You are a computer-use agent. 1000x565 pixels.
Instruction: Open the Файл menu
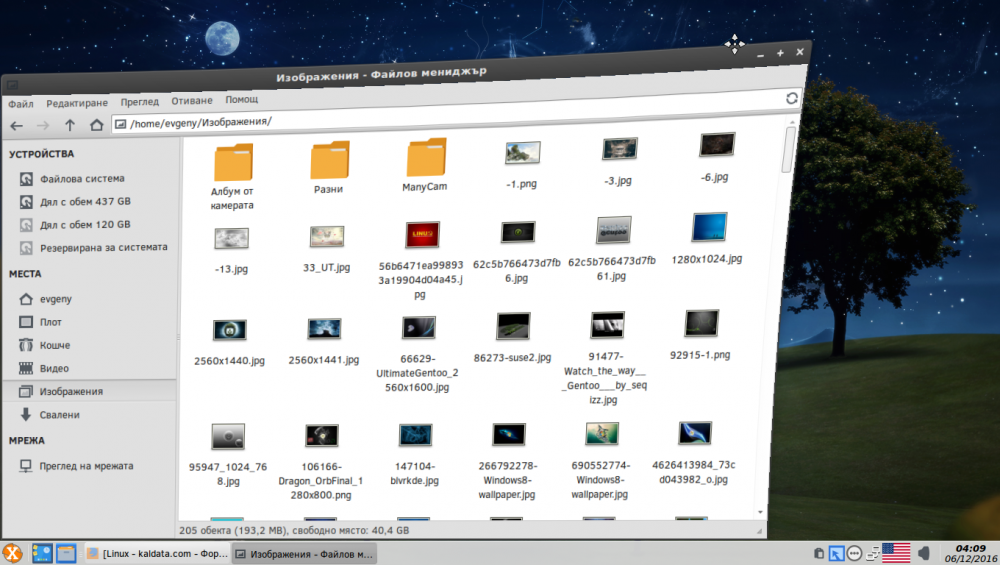(20, 104)
